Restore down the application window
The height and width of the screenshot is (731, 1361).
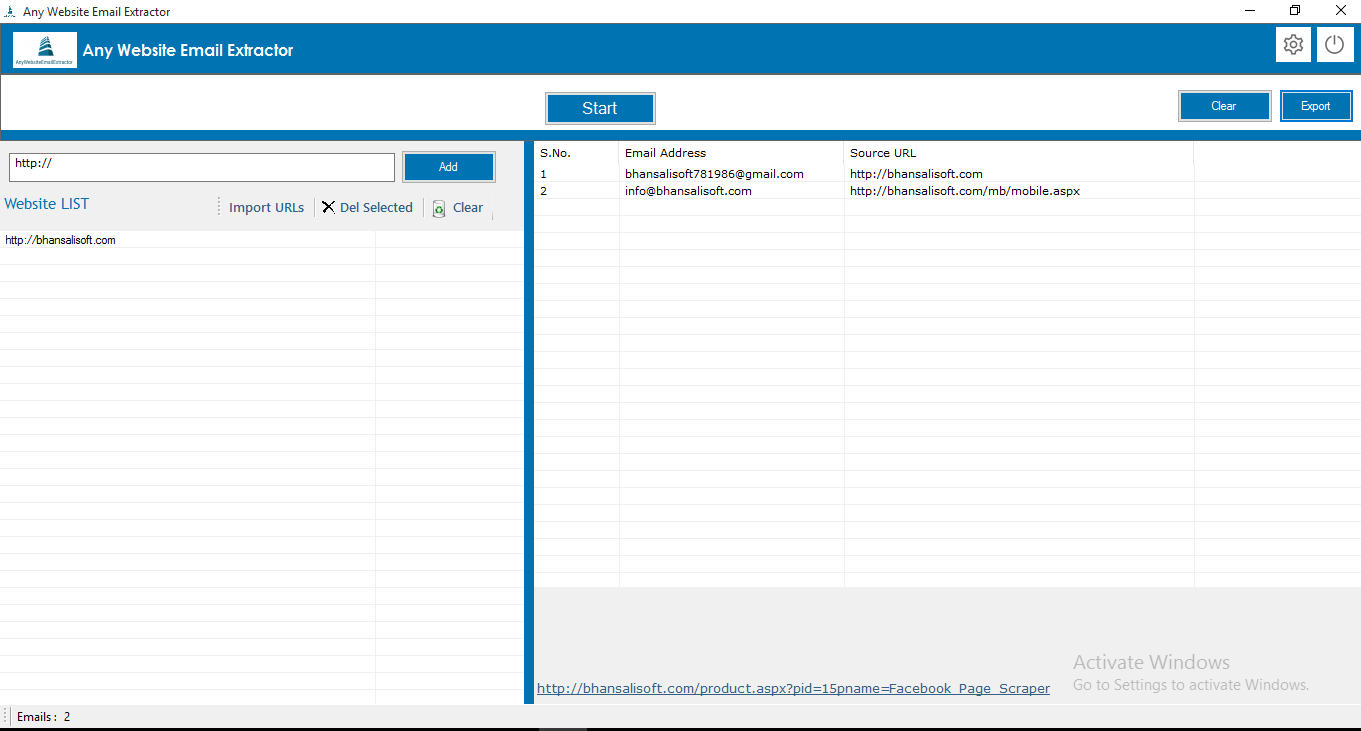pos(1295,11)
